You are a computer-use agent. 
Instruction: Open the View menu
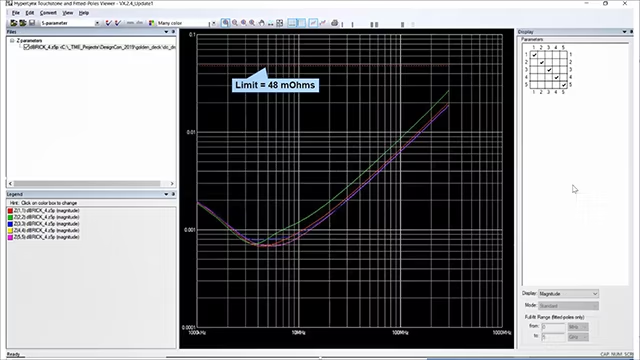[67, 13]
